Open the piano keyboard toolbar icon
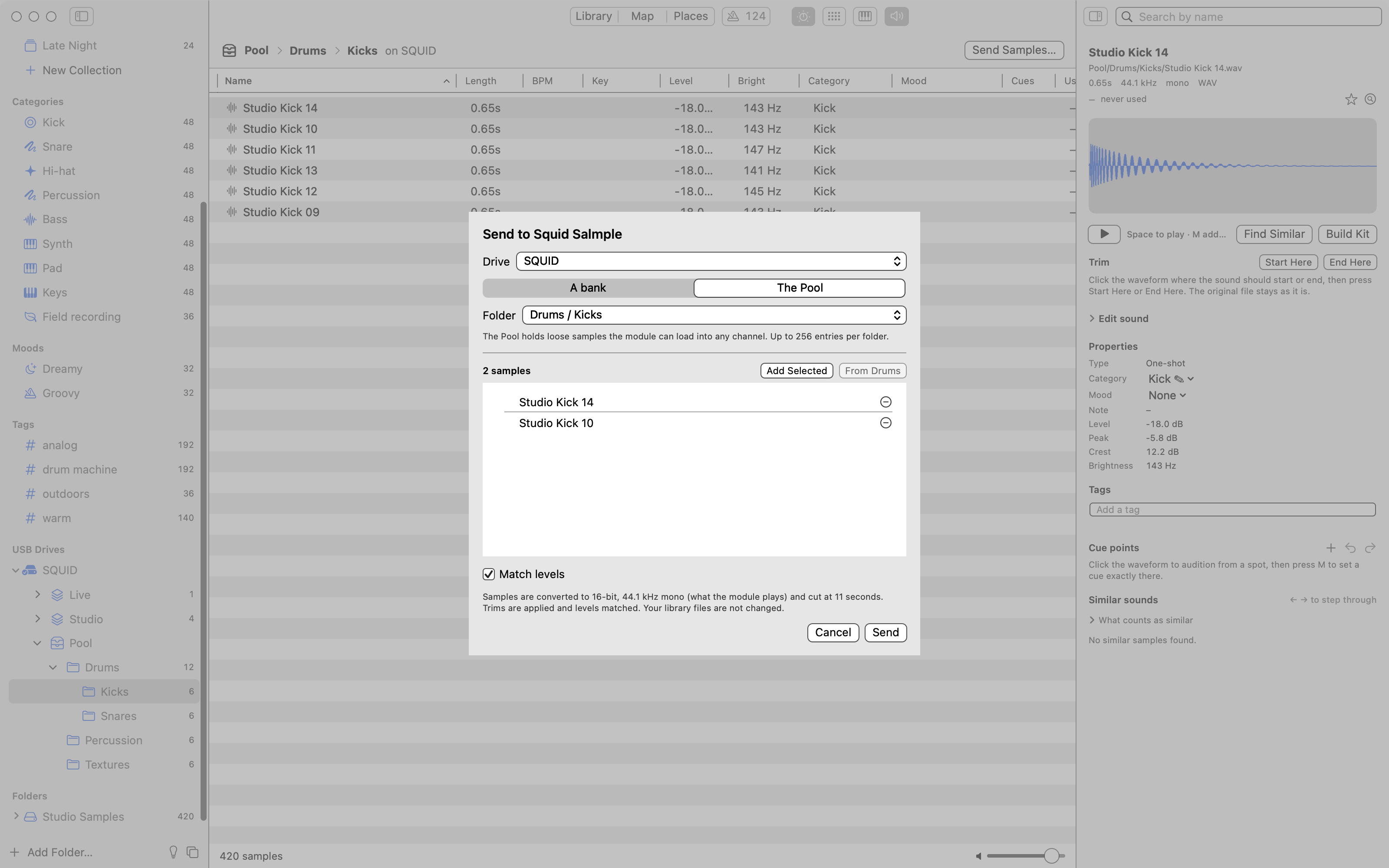 point(865,16)
